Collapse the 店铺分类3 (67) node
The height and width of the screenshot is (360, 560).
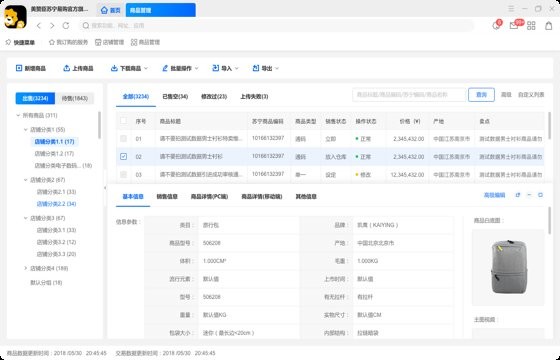(x=25, y=218)
